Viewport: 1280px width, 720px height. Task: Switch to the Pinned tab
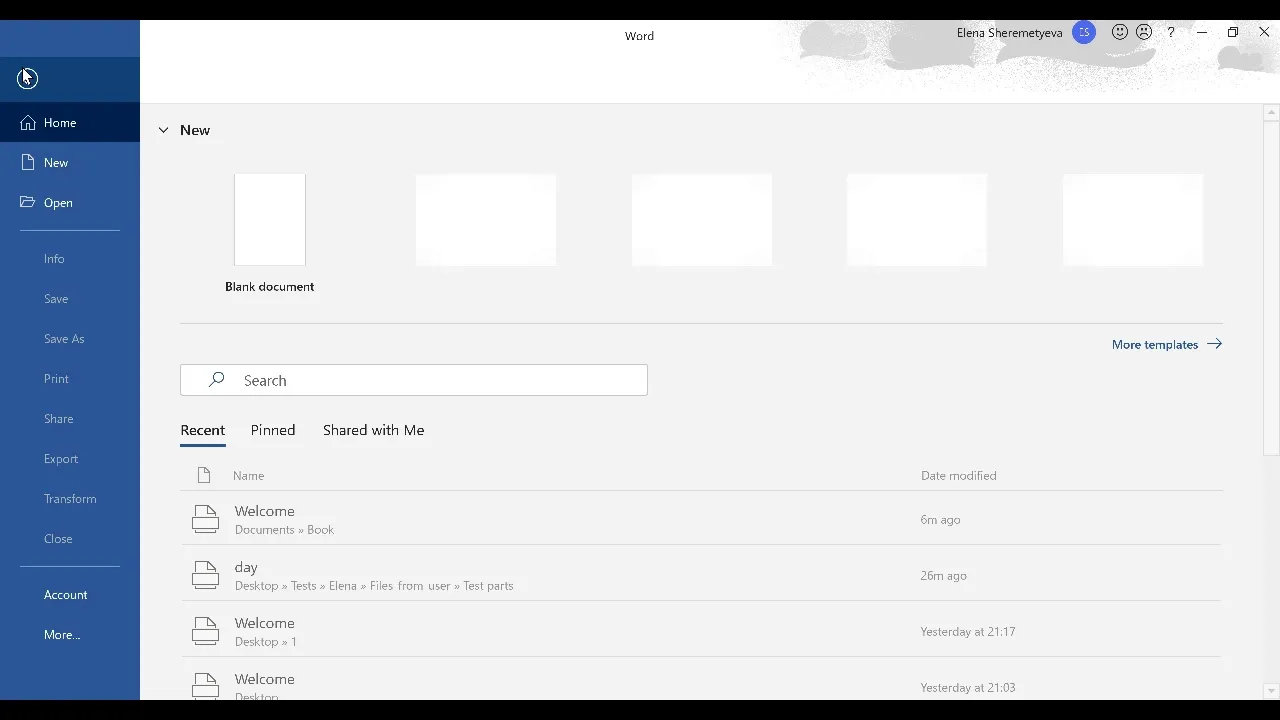click(272, 430)
